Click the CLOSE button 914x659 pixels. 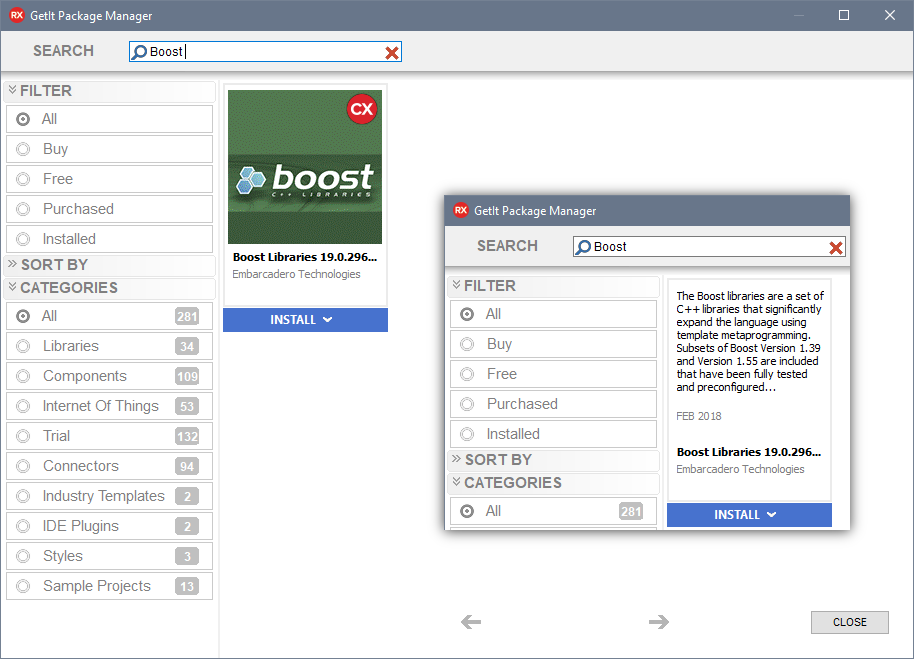point(849,622)
